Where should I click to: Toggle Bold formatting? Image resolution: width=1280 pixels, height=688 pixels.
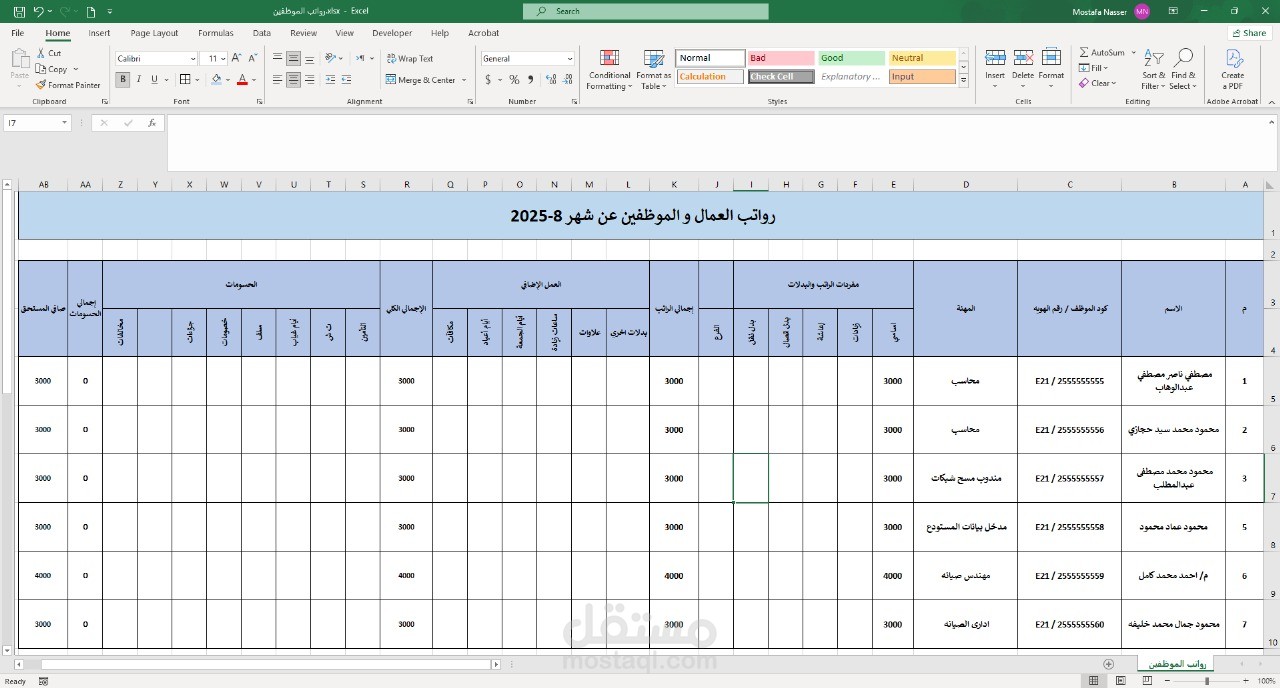(123, 80)
